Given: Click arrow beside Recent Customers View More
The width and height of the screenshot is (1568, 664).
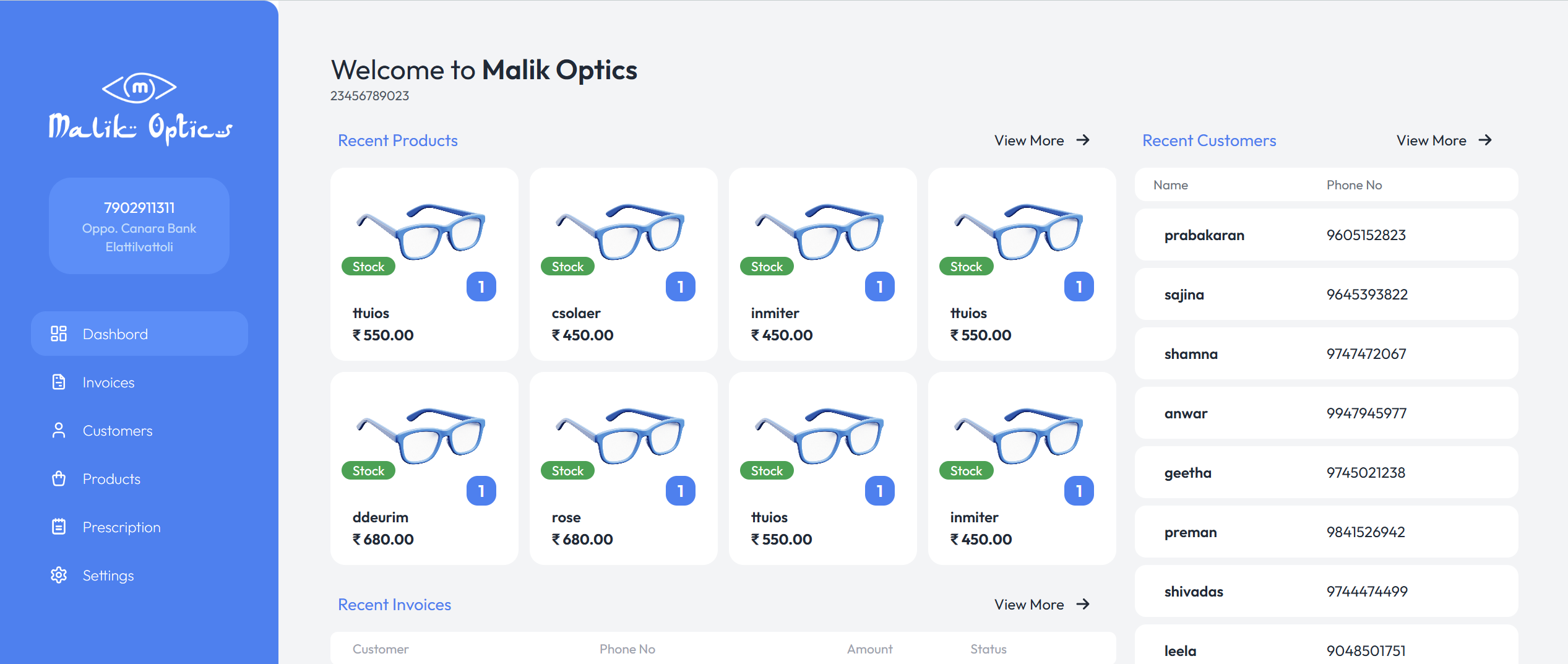Looking at the screenshot, I should tap(1485, 140).
